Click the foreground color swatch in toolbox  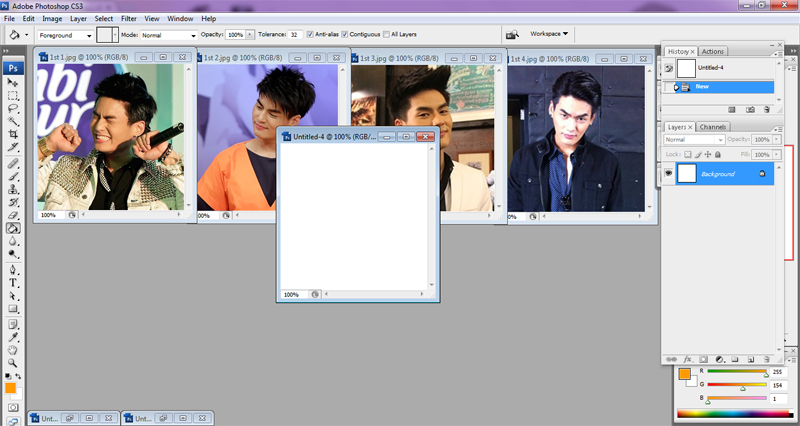(10, 388)
